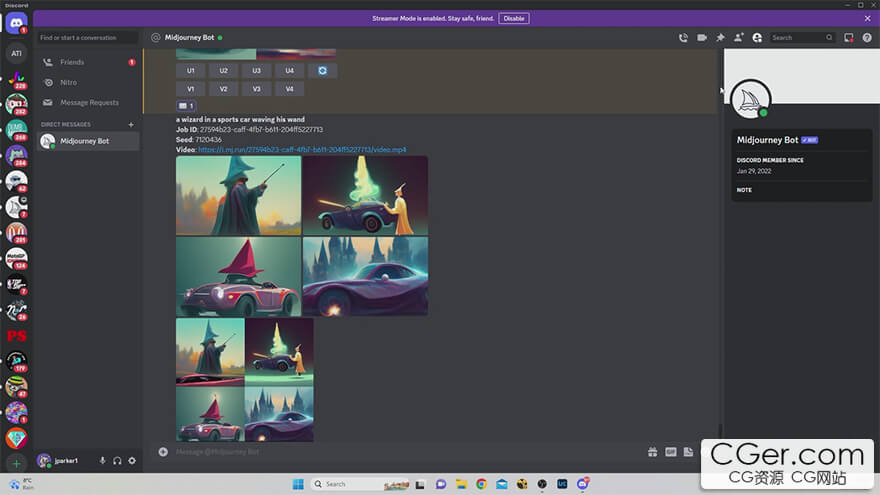Open the large wizard image grid
Image resolution: width=880 pixels, height=495 pixels.
302,236
